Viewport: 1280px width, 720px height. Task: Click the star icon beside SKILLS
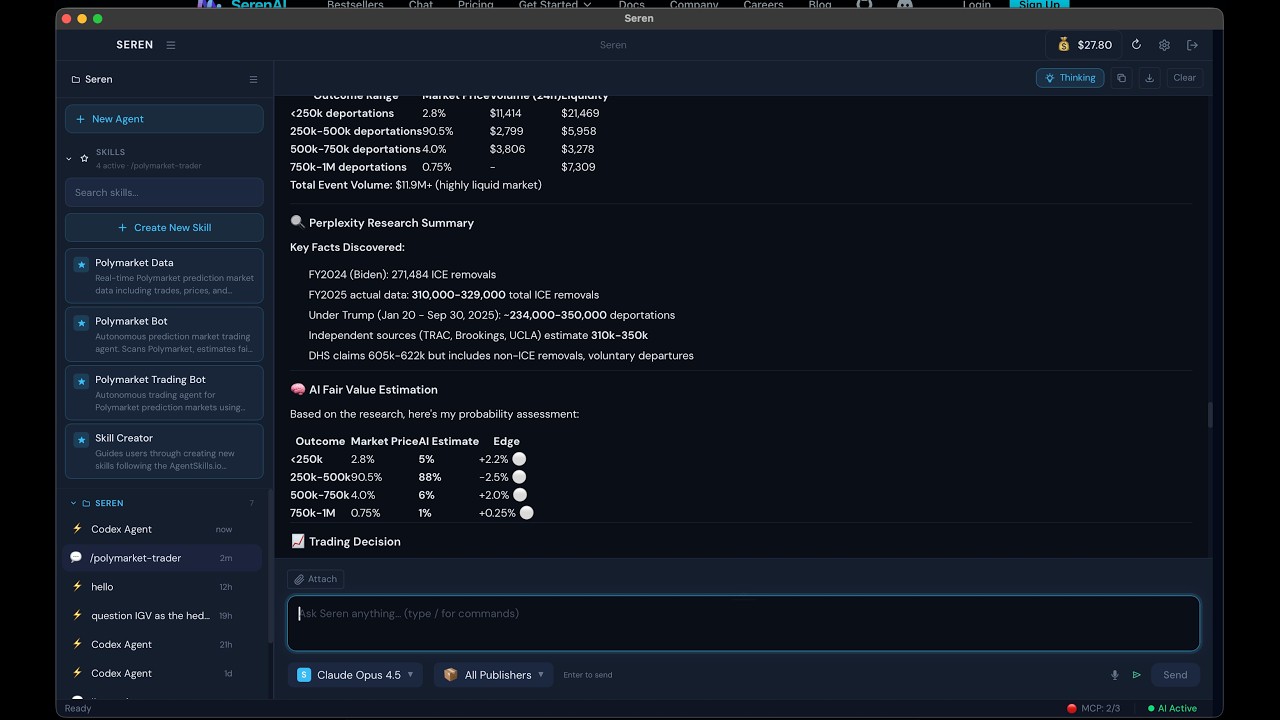[x=84, y=158]
